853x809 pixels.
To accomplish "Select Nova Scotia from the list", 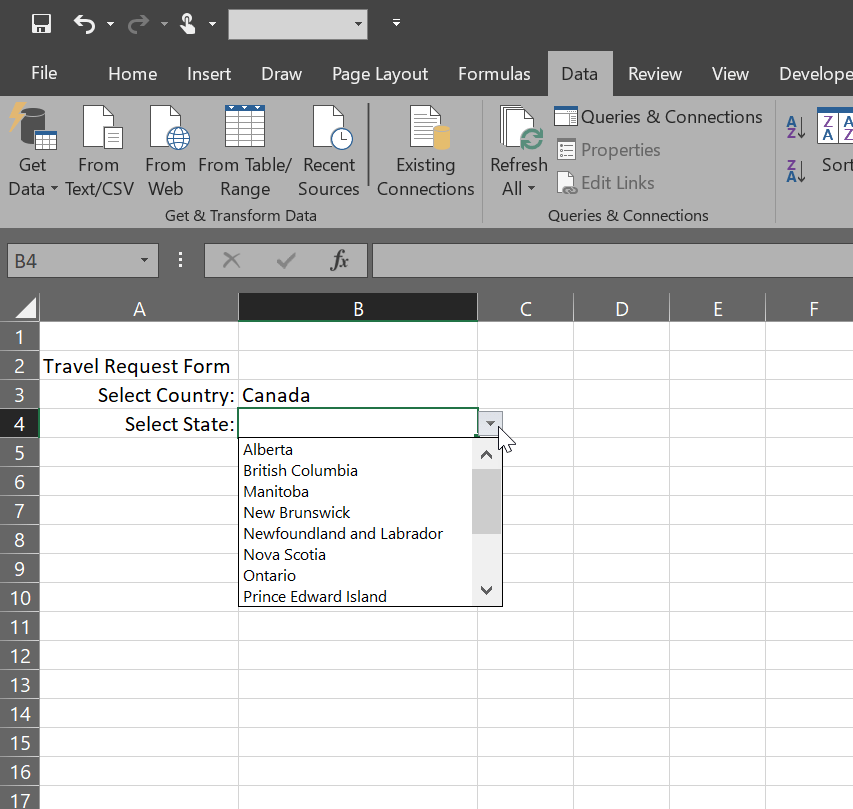I will click(355, 554).
